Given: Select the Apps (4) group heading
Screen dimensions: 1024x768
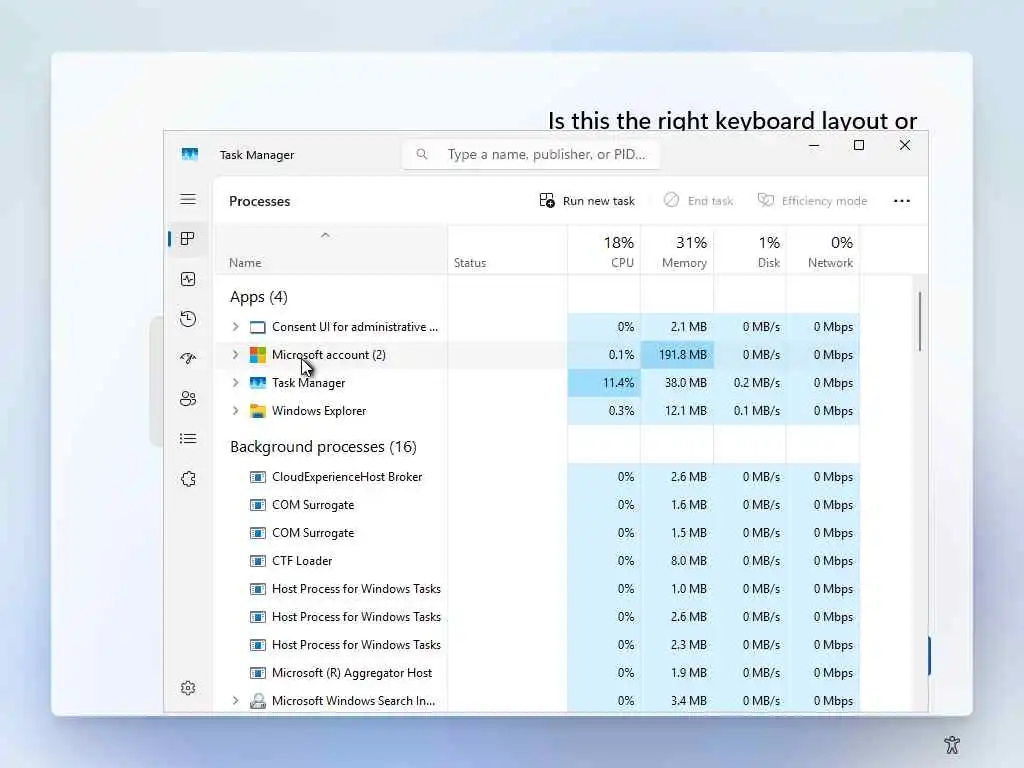Looking at the screenshot, I should pos(259,297).
